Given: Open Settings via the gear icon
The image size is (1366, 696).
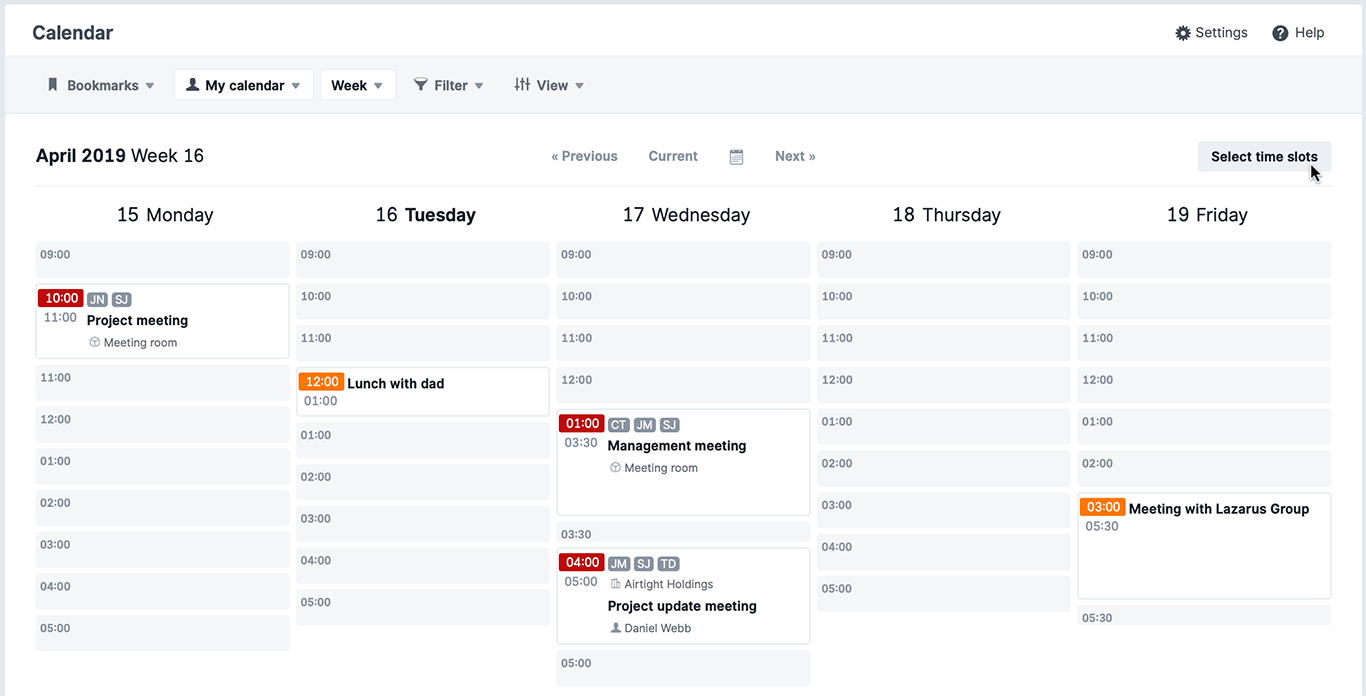Looking at the screenshot, I should [1183, 33].
